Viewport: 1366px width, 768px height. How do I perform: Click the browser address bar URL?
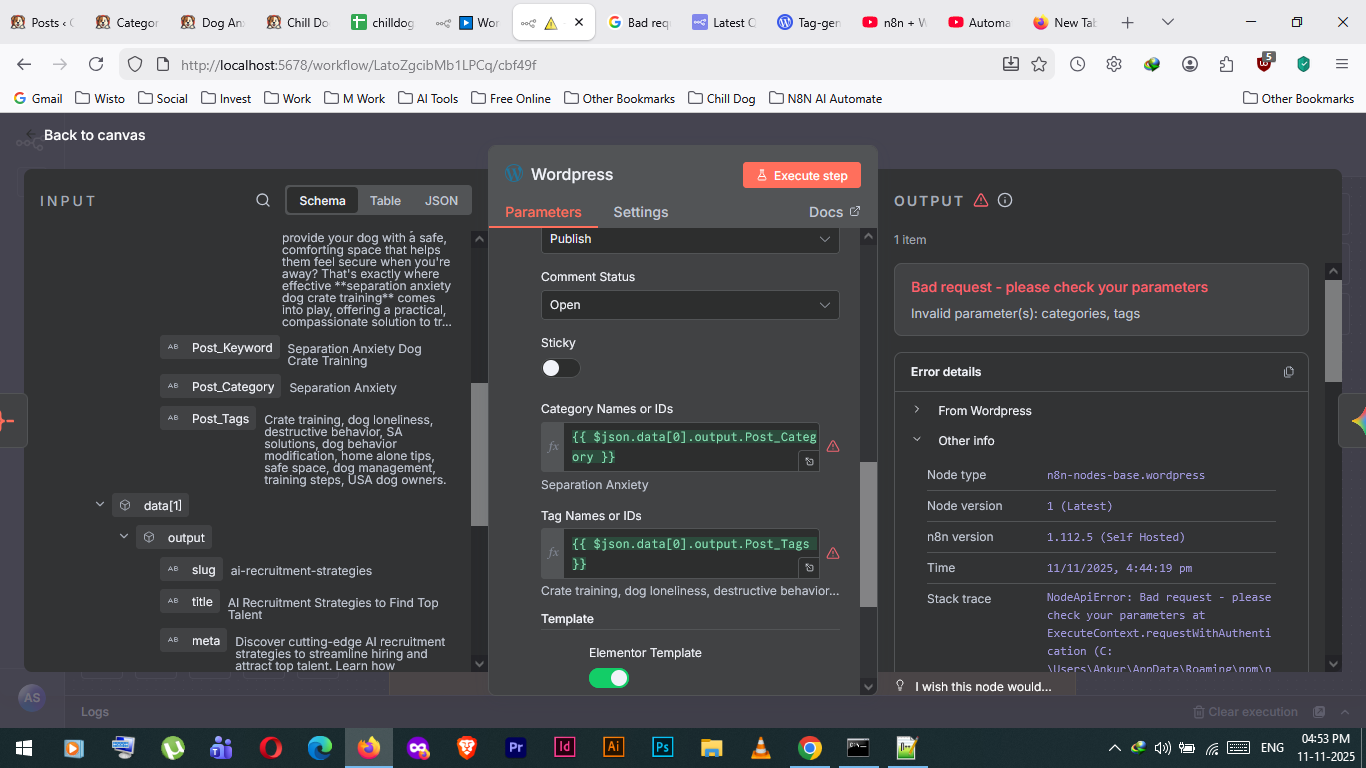pyautogui.click(x=358, y=64)
